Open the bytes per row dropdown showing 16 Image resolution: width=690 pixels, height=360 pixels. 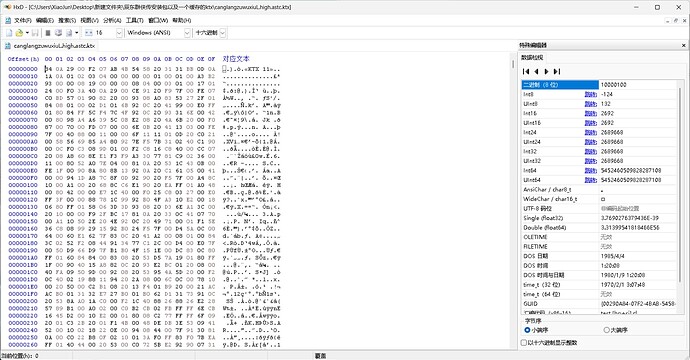click(x=119, y=33)
